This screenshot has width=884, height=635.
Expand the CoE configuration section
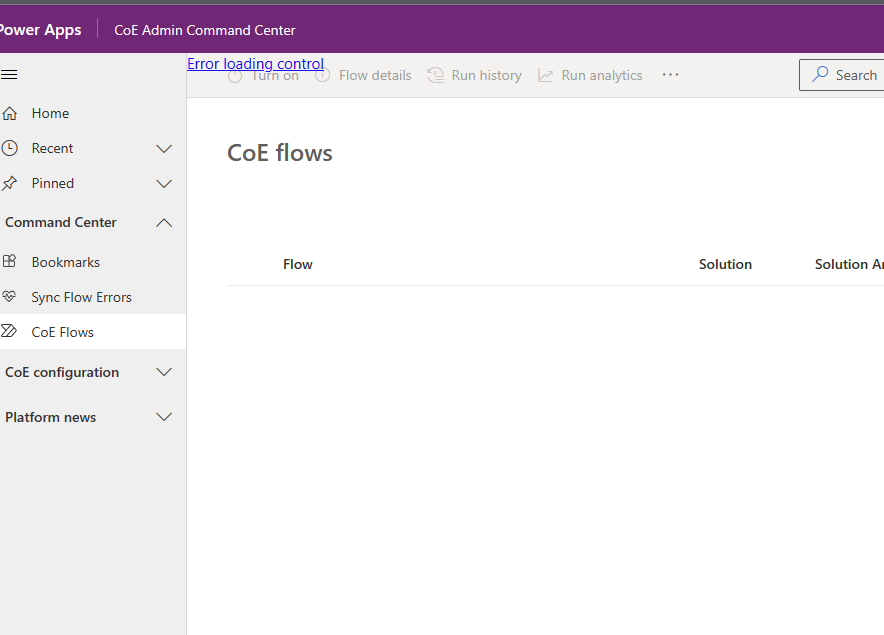click(163, 371)
